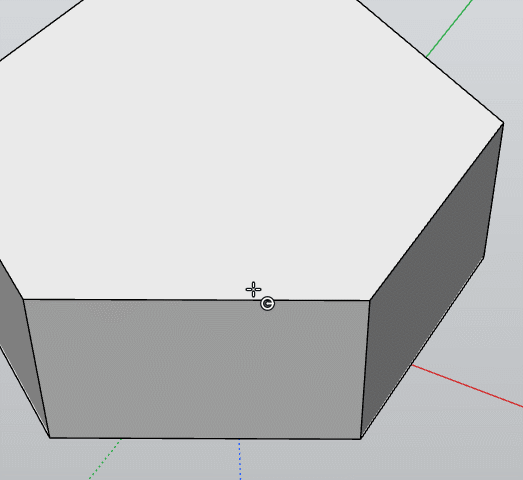Click the bottom-left corner vertex of front face
The image size is (523, 480).
[50, 438]
